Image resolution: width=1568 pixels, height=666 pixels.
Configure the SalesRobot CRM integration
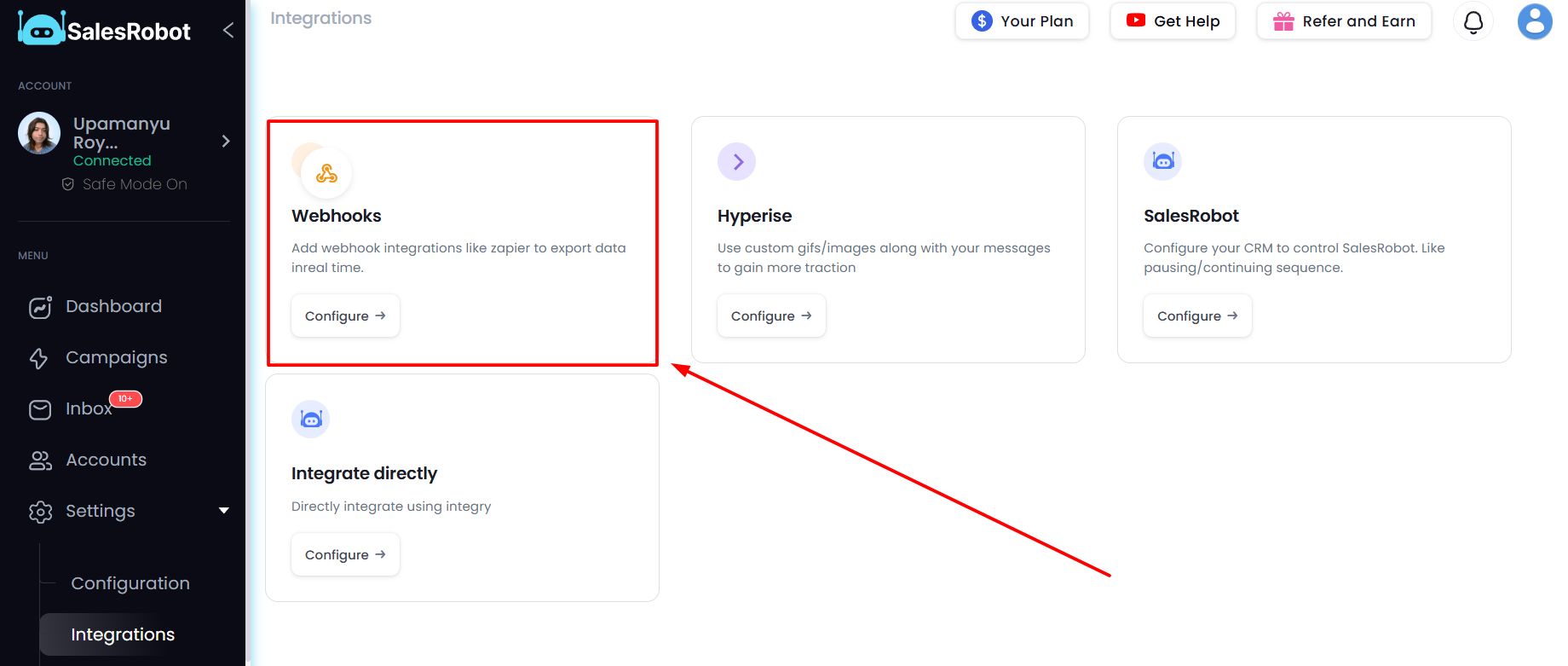tap(1197, 316)
